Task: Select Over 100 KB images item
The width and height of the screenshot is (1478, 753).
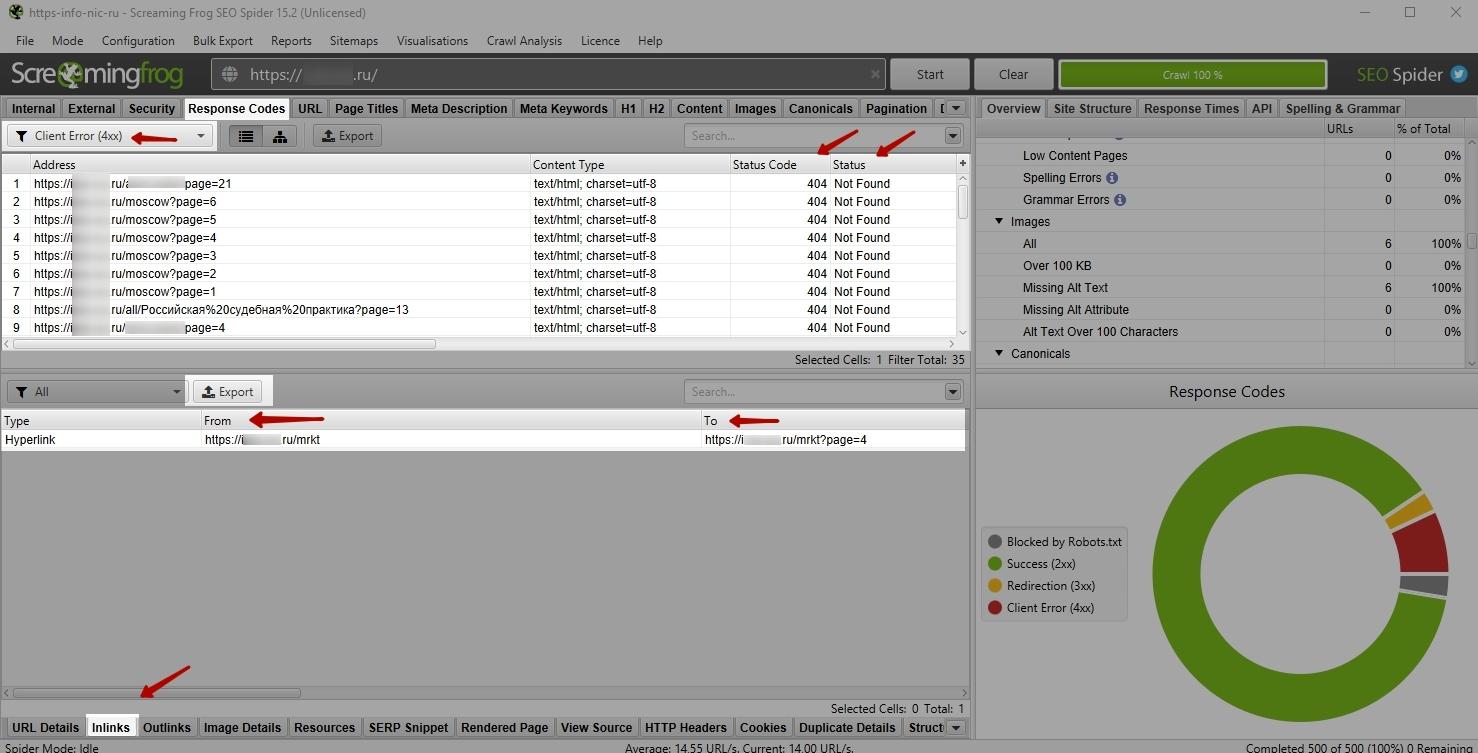Action: point(1057,266)
